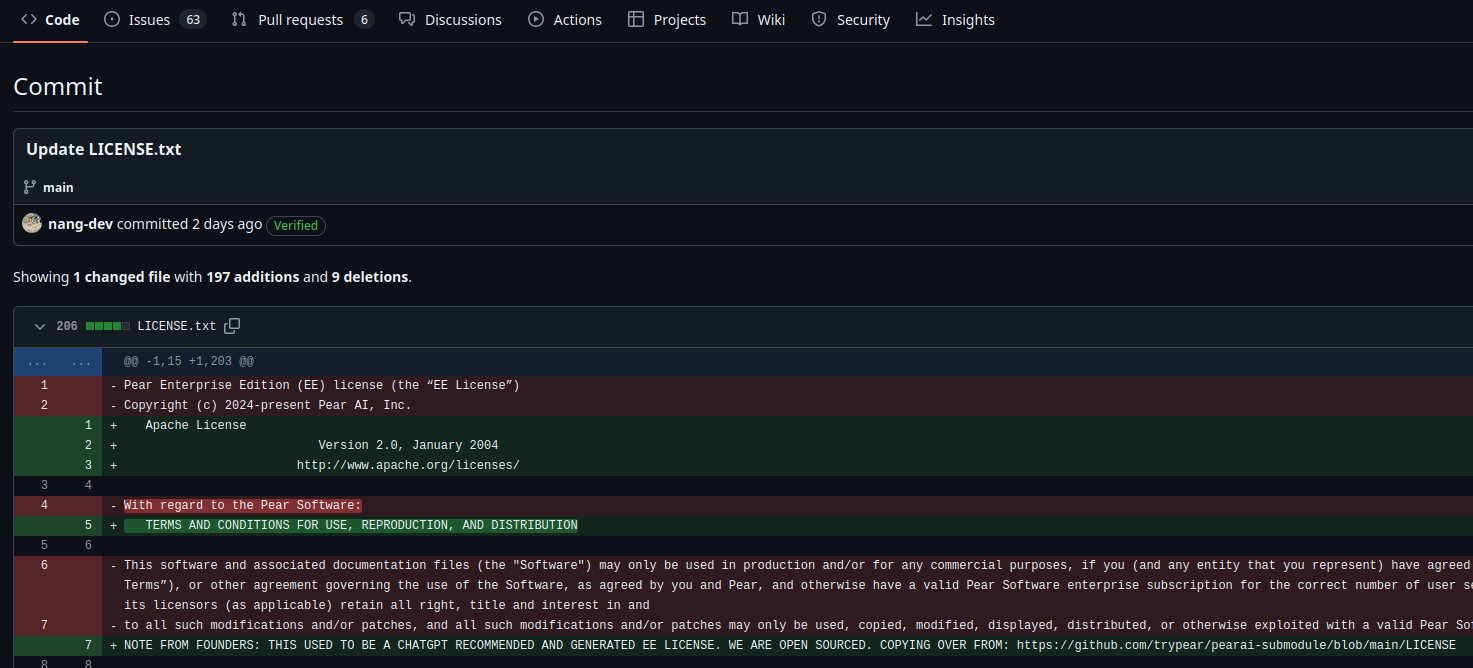Click the Wiki book icon

[739, 19]
